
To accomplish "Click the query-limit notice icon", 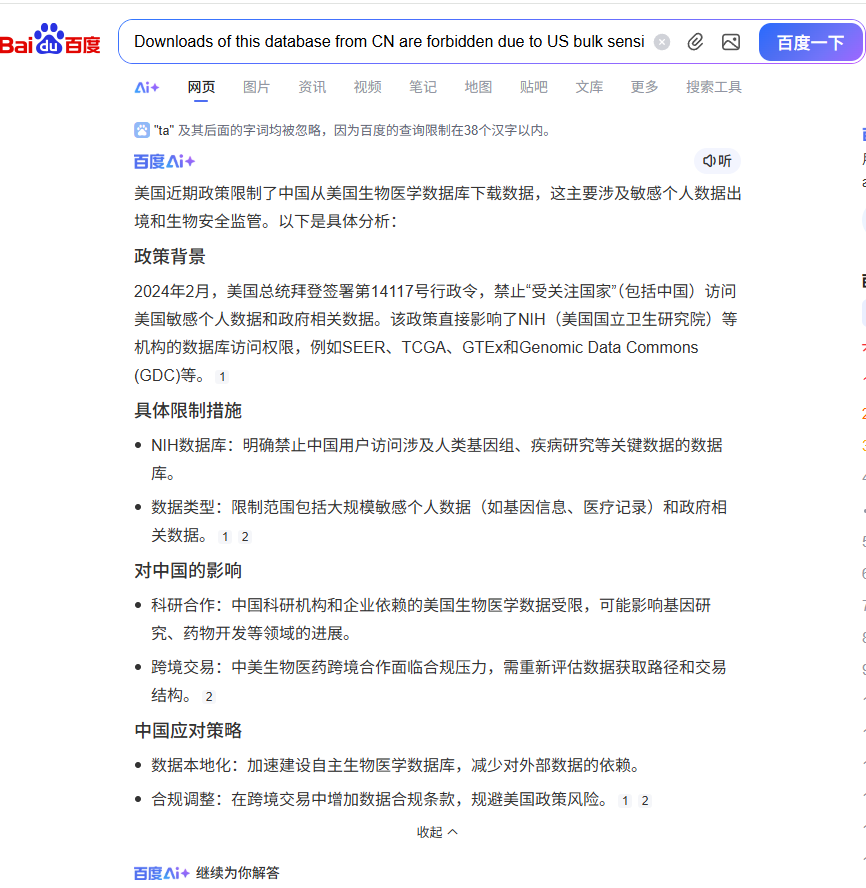I will click(142, 130).
